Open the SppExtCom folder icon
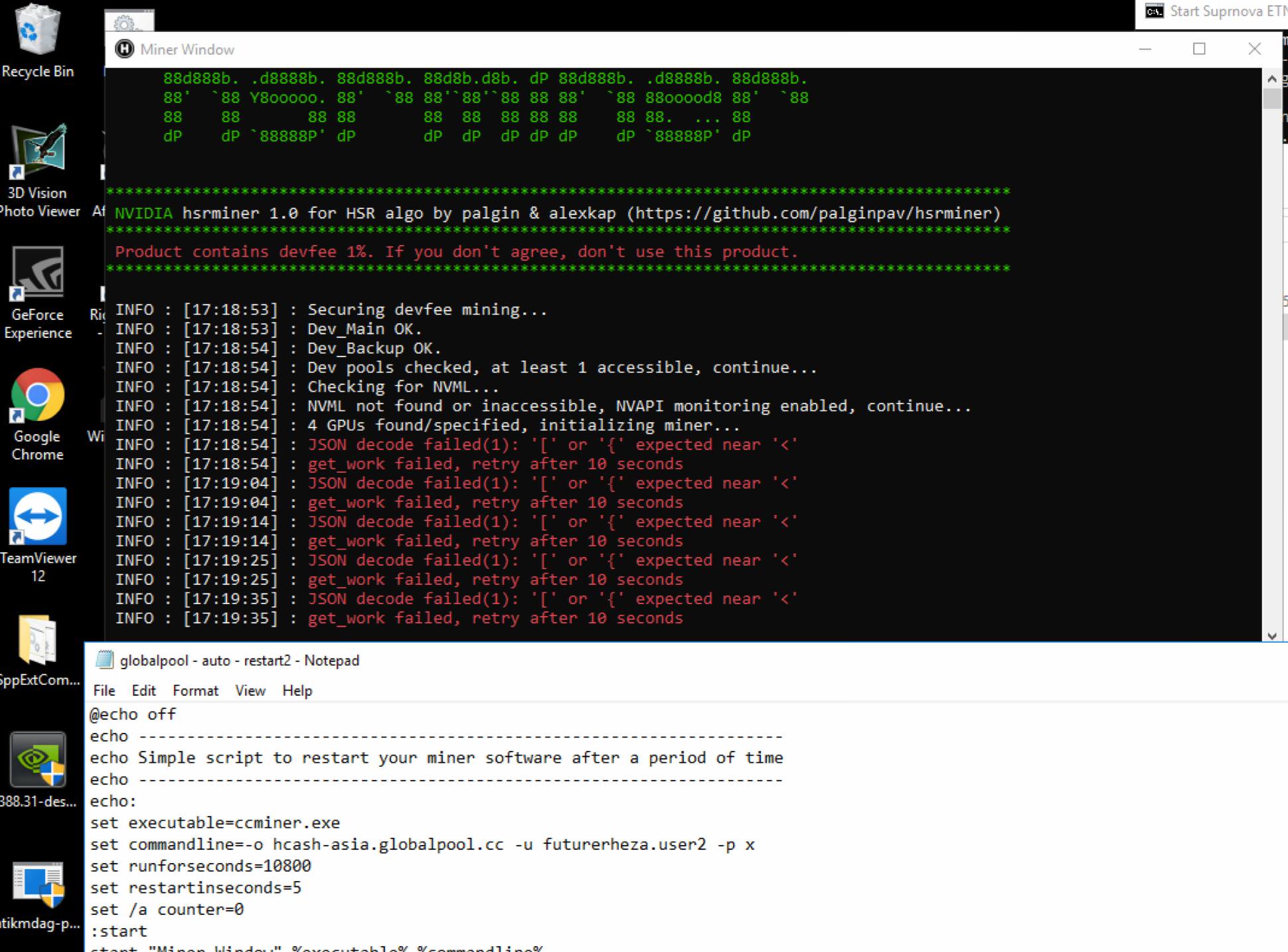 38,651
